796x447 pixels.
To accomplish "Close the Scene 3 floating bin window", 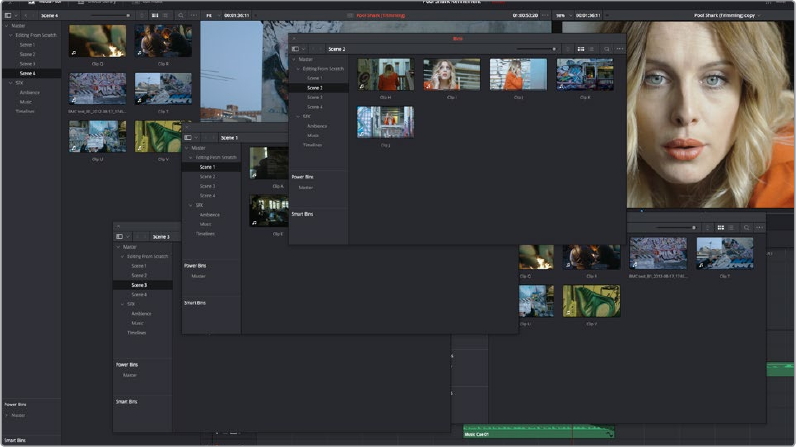I will (118, 226).
